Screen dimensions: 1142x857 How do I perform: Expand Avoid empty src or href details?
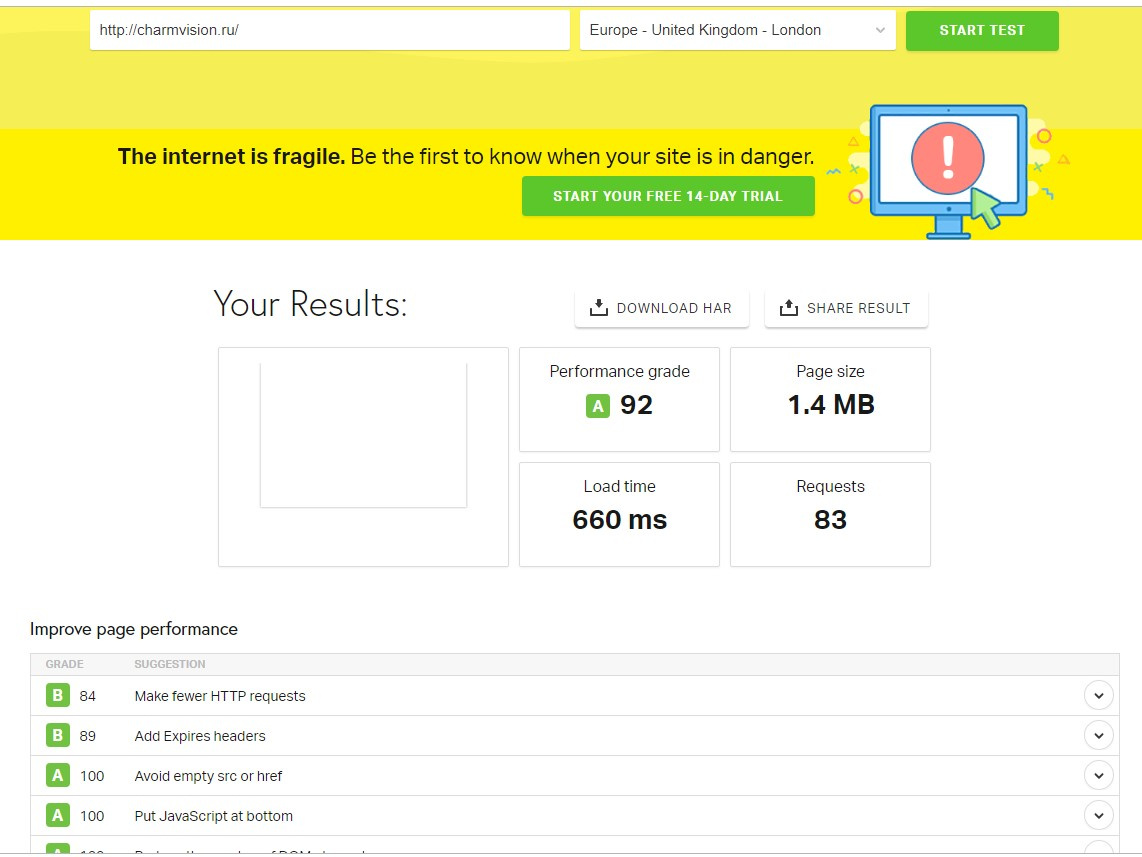click(1098, 775)
